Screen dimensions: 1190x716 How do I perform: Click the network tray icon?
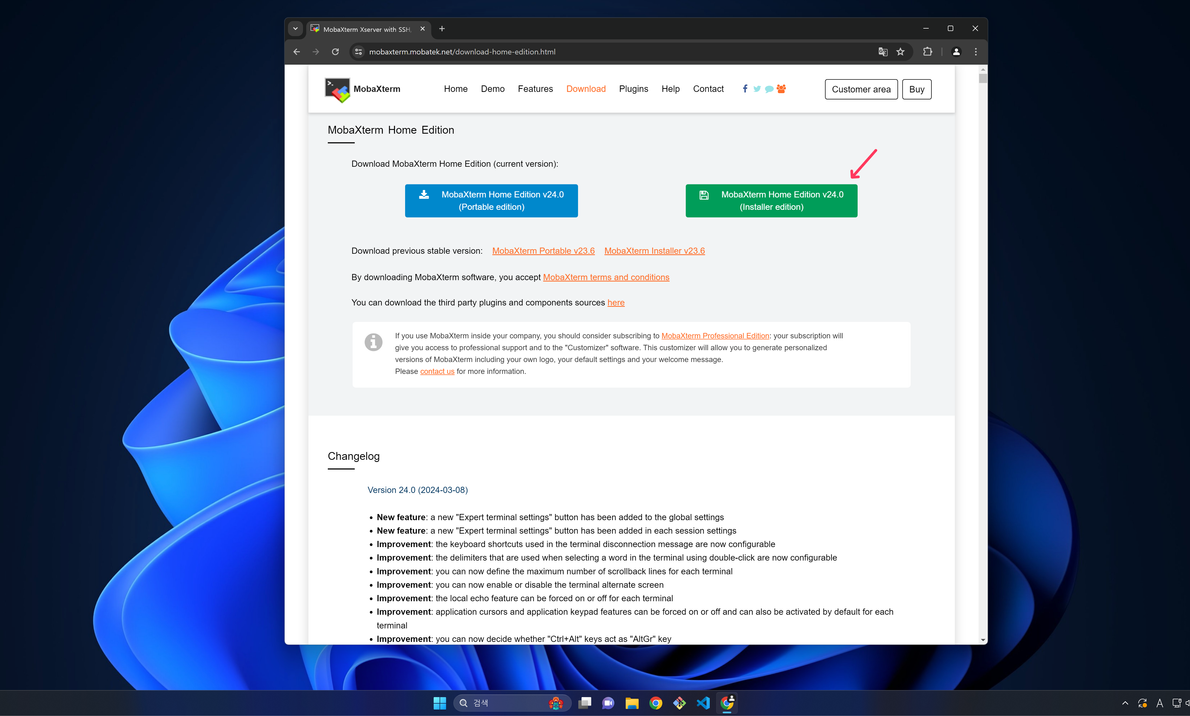[1176, 703]
